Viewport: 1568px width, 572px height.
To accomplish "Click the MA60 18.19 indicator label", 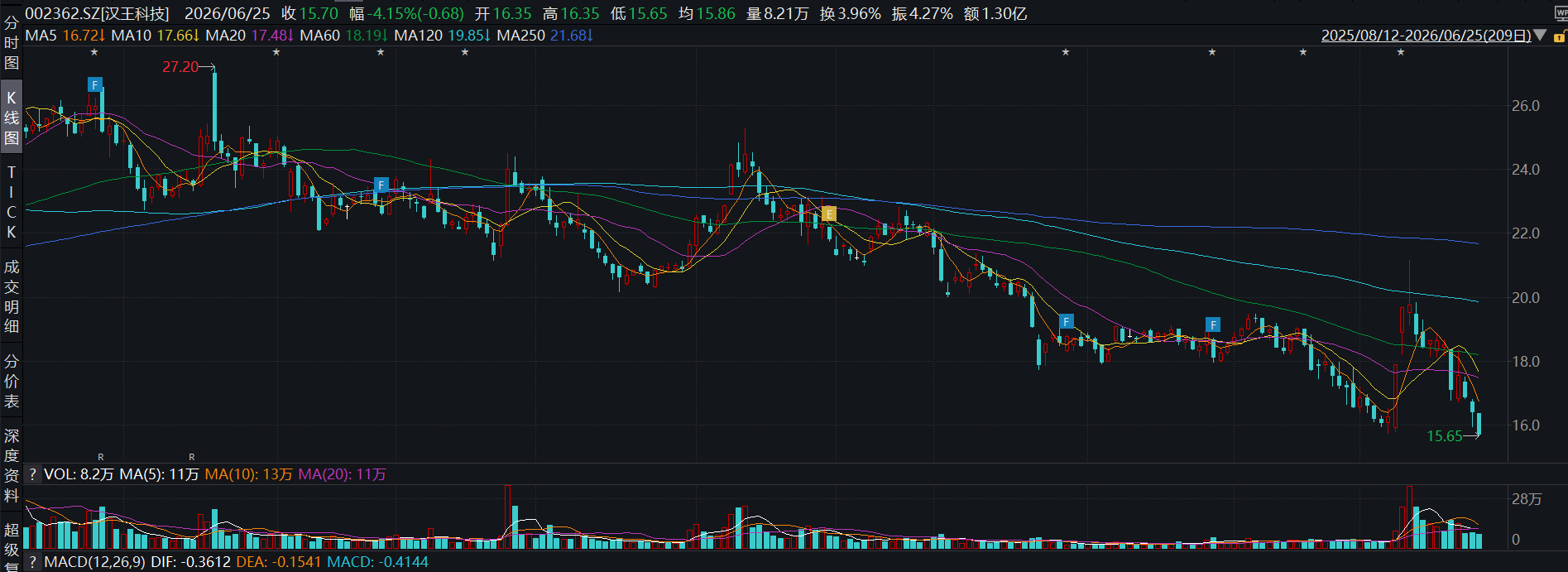I will (344, 36).
